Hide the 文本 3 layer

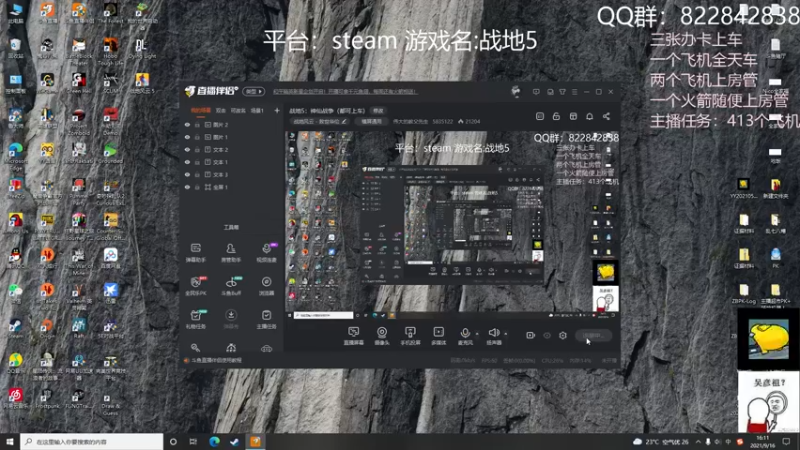tap(187, 174)
